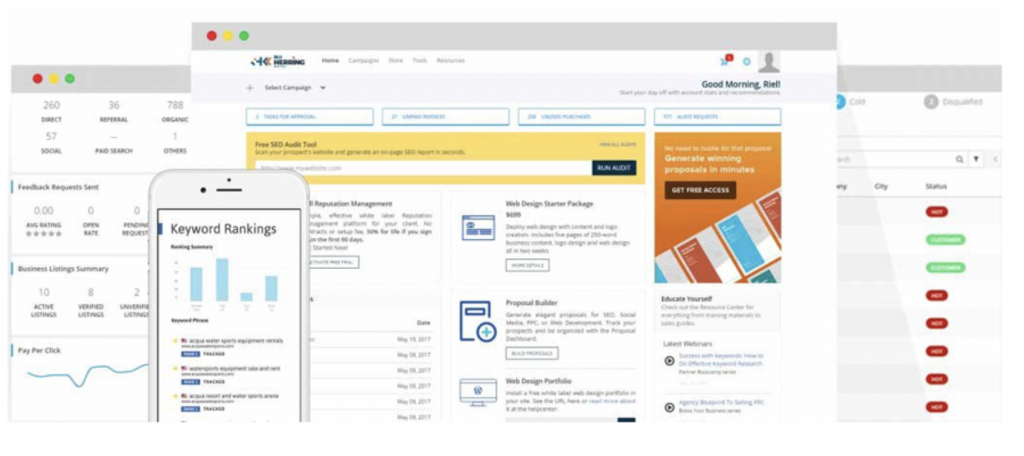Click the View All Audits link
This screenshot has height=456, width=1024.
[x=618, y=144]
